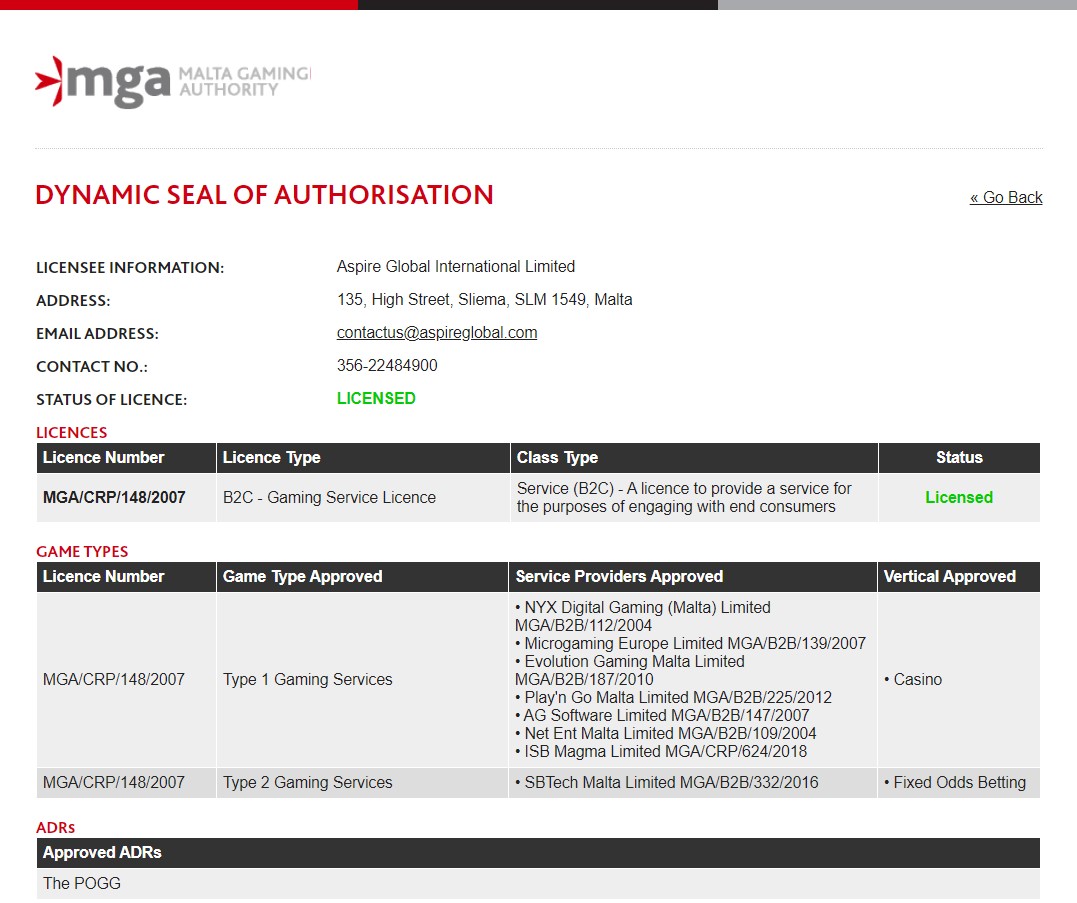Click the 'EMAIL ADDRESS:' field label
Screen dimensions: 1077x903
(x=97, y=334)
